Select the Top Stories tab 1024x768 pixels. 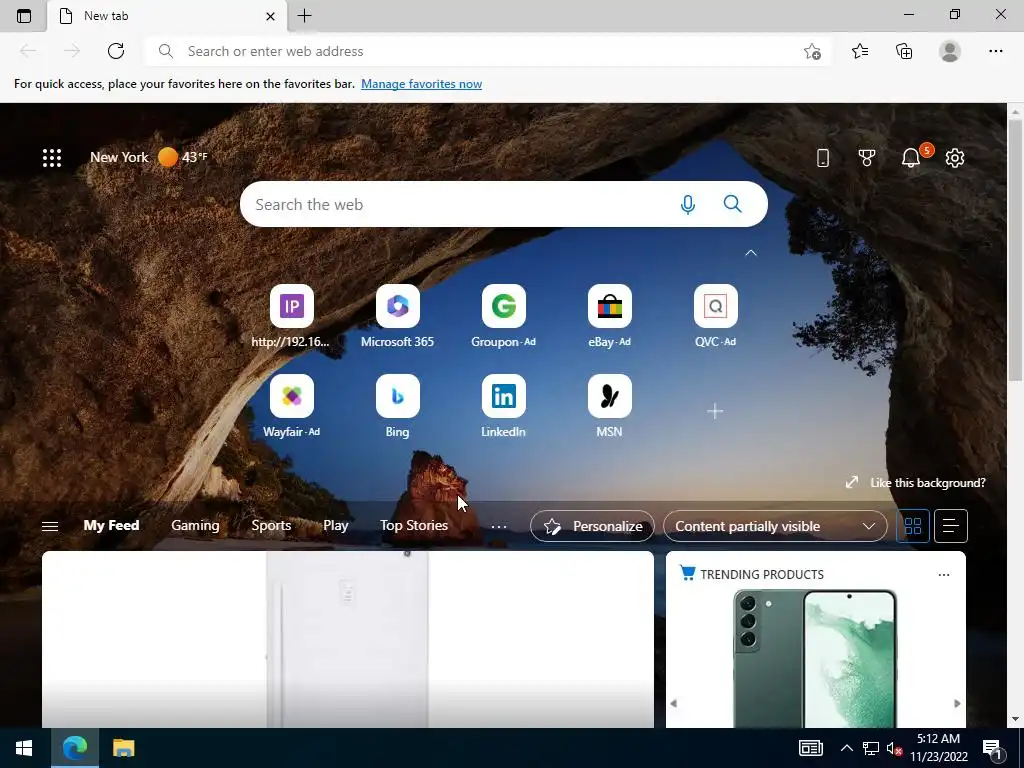point(414,525)
